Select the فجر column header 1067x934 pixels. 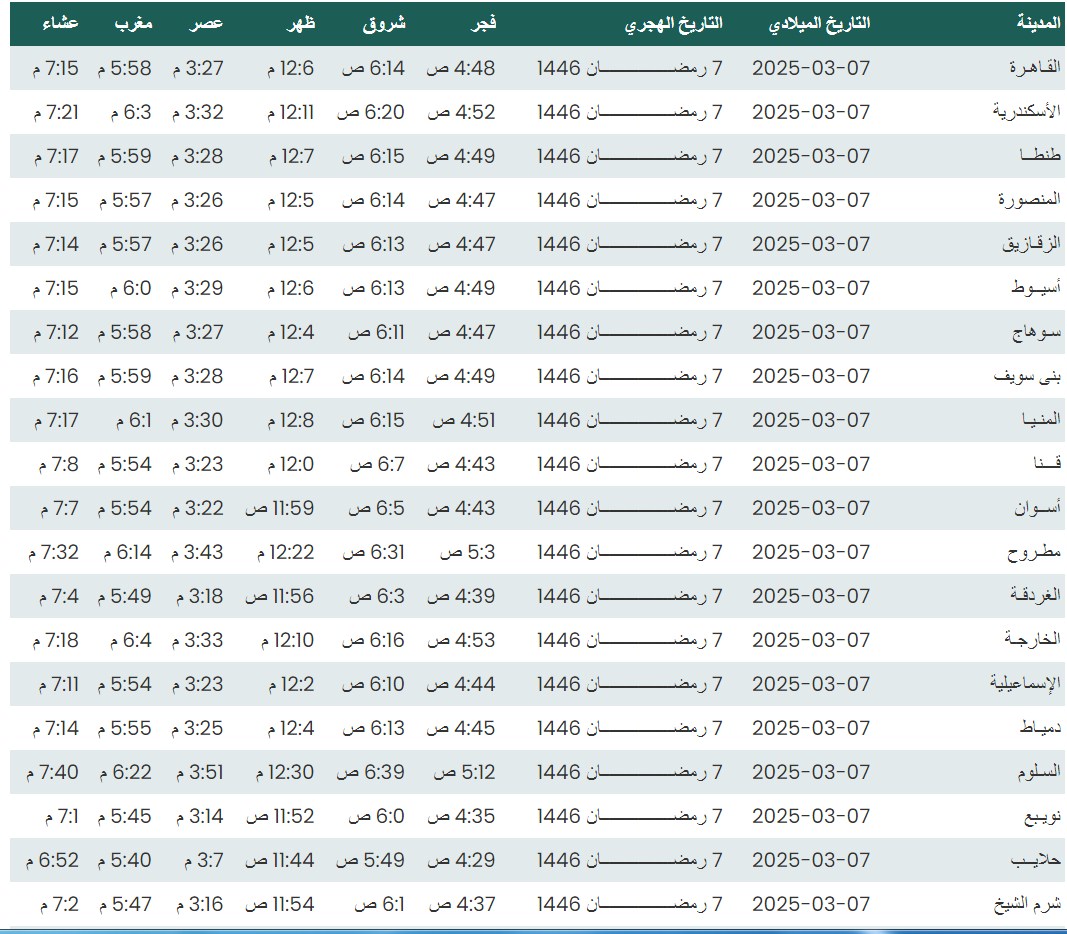tap(484, 23)
